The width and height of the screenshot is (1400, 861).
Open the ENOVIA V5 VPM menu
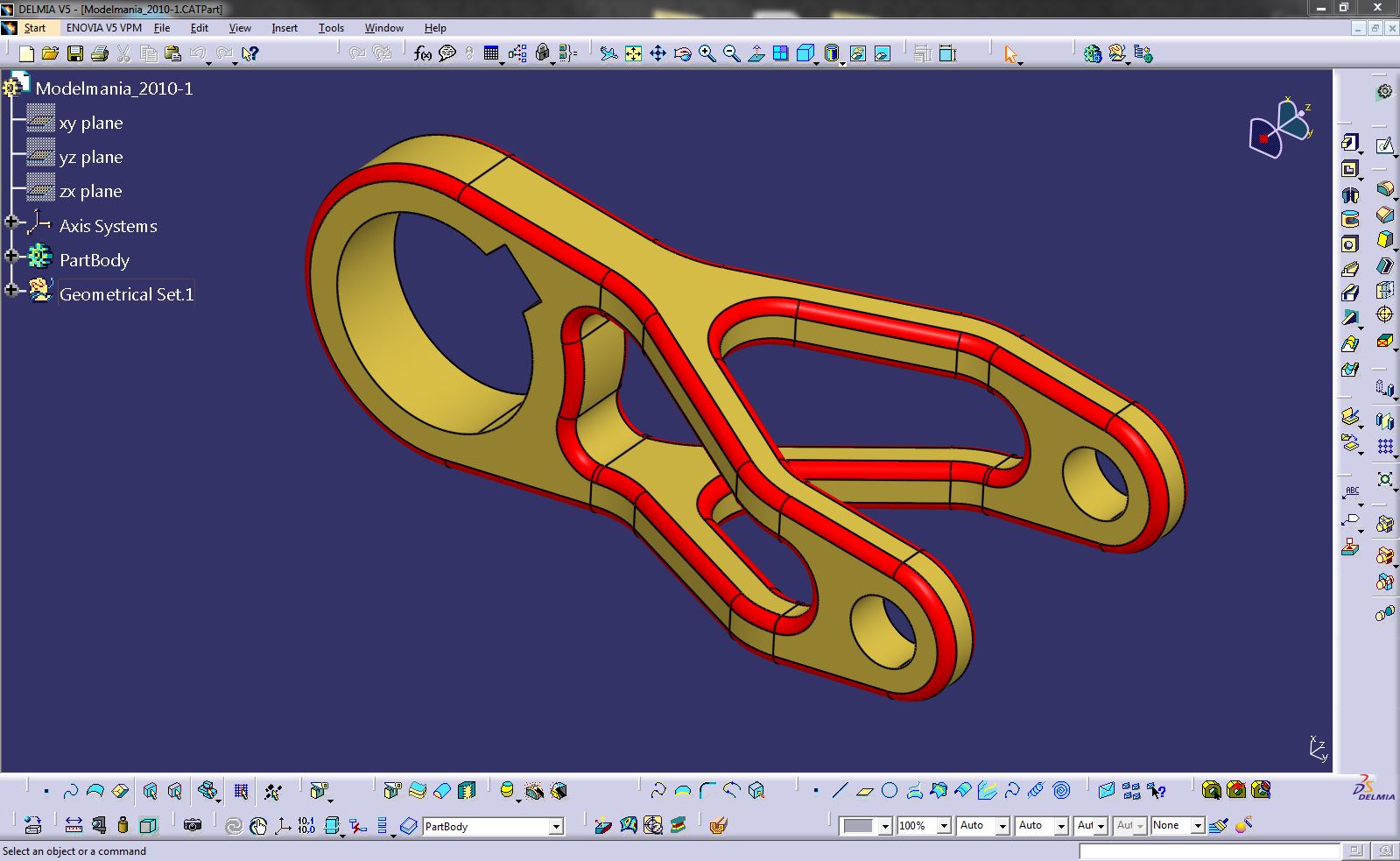click(x=104, y=28)
